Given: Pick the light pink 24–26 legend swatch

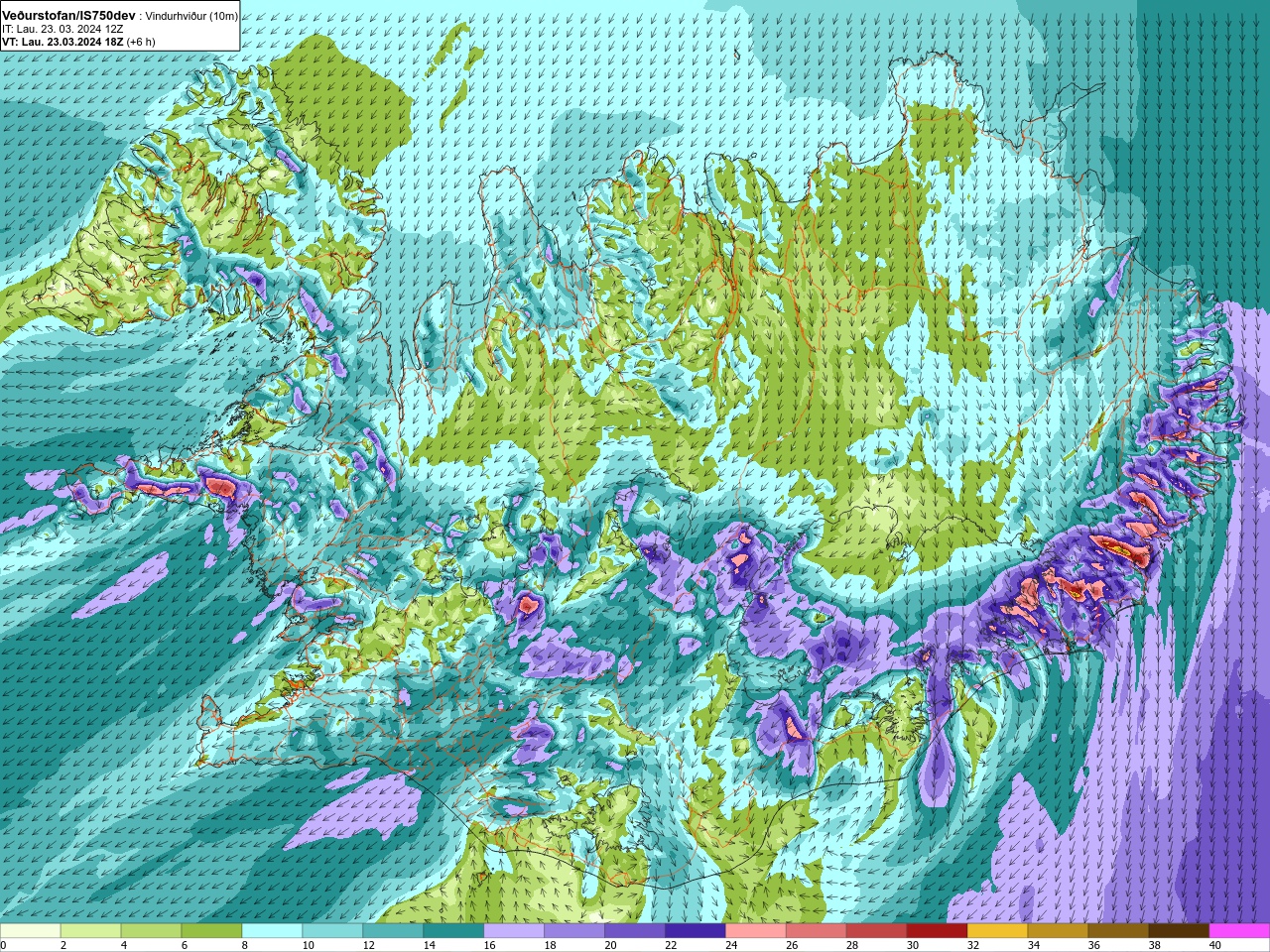Looking at the screenshot, I should (756, 931).
